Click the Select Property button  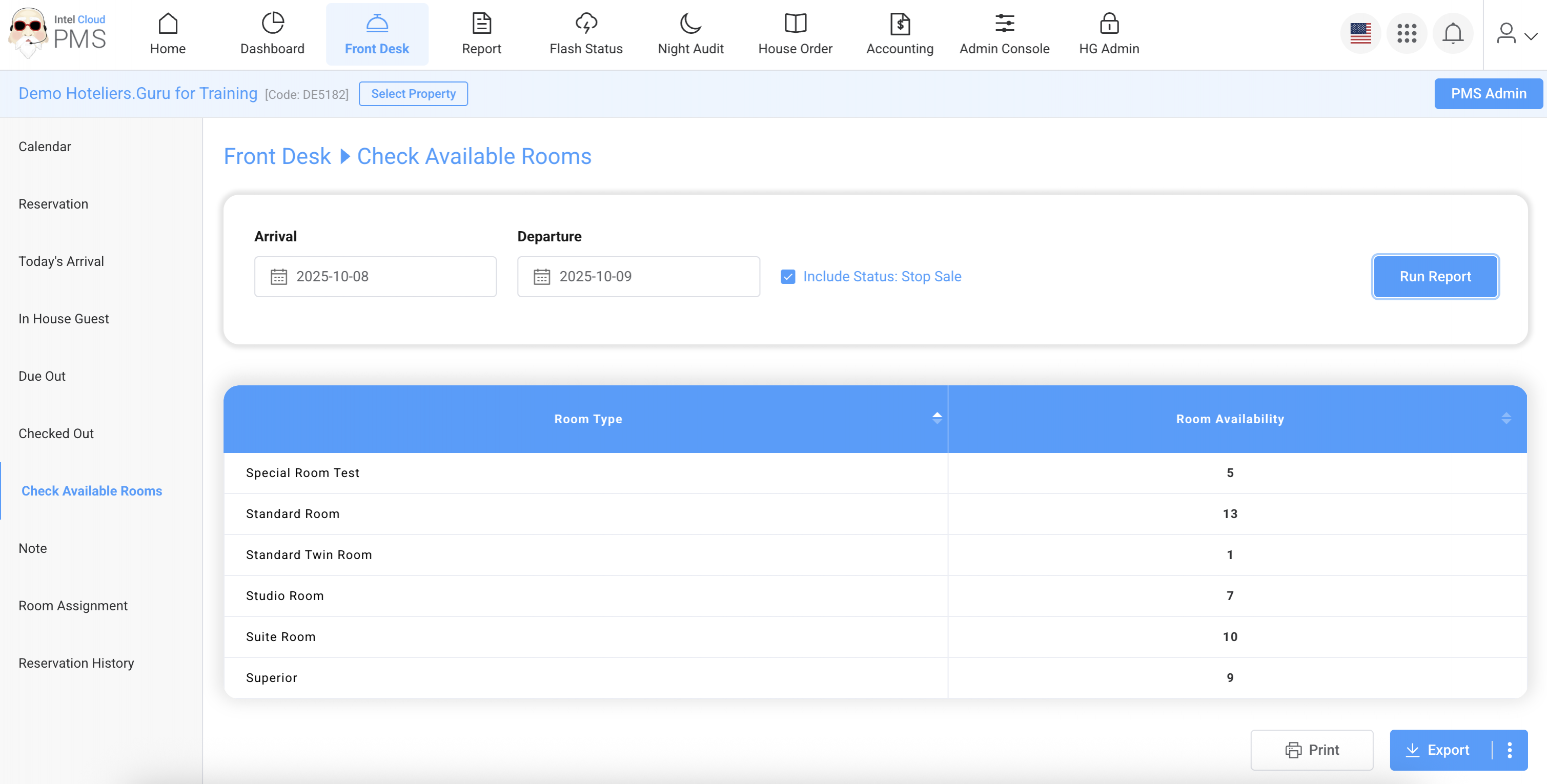click(413, 94)
